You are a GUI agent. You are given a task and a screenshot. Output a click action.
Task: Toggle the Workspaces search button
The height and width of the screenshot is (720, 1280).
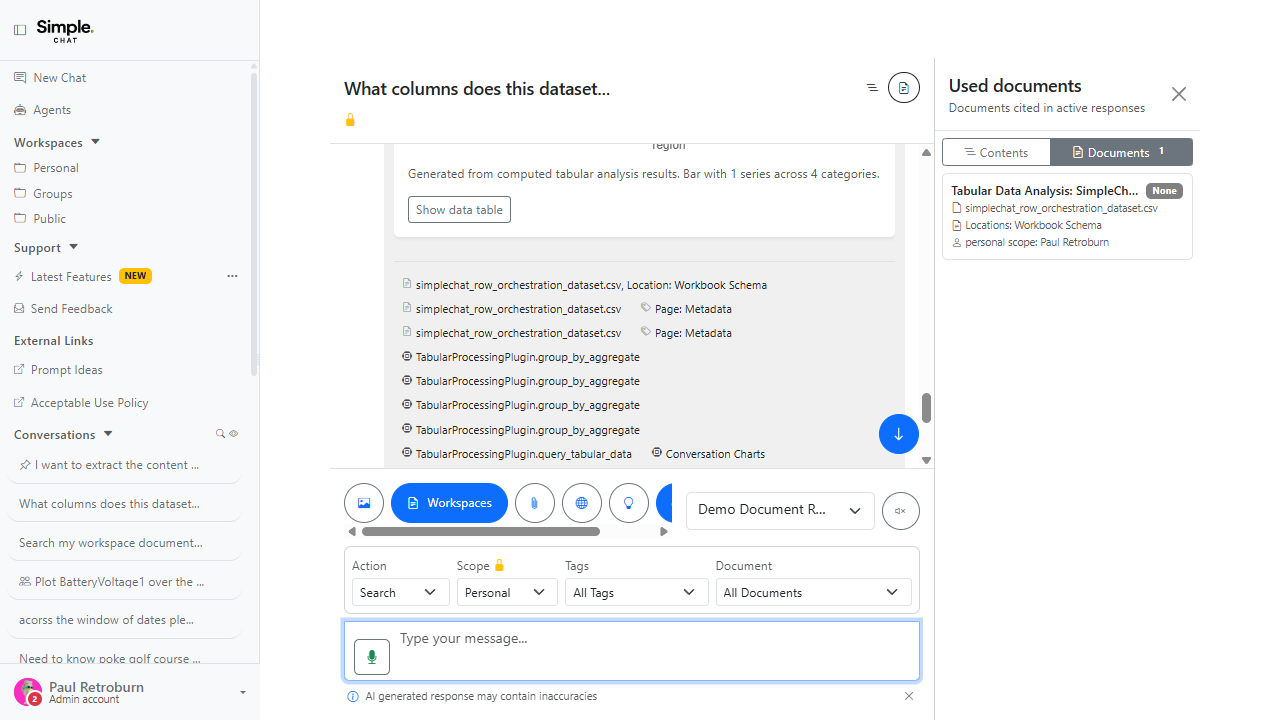tap(449, 503)
